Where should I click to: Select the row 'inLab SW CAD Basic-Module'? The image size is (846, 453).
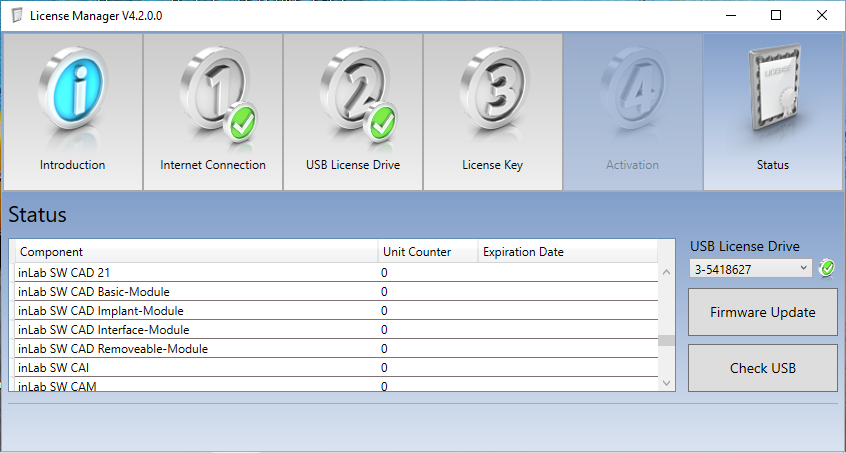pos(337,292)
